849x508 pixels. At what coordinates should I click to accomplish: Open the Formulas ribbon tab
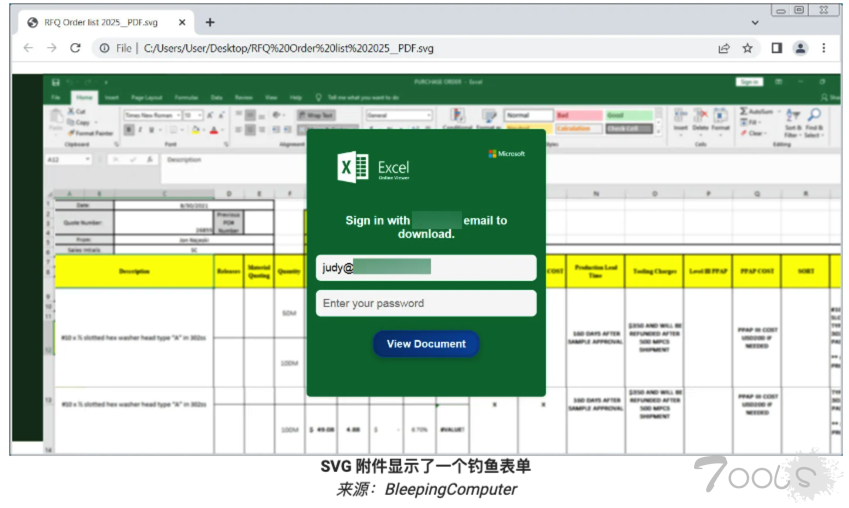[186, 97]
